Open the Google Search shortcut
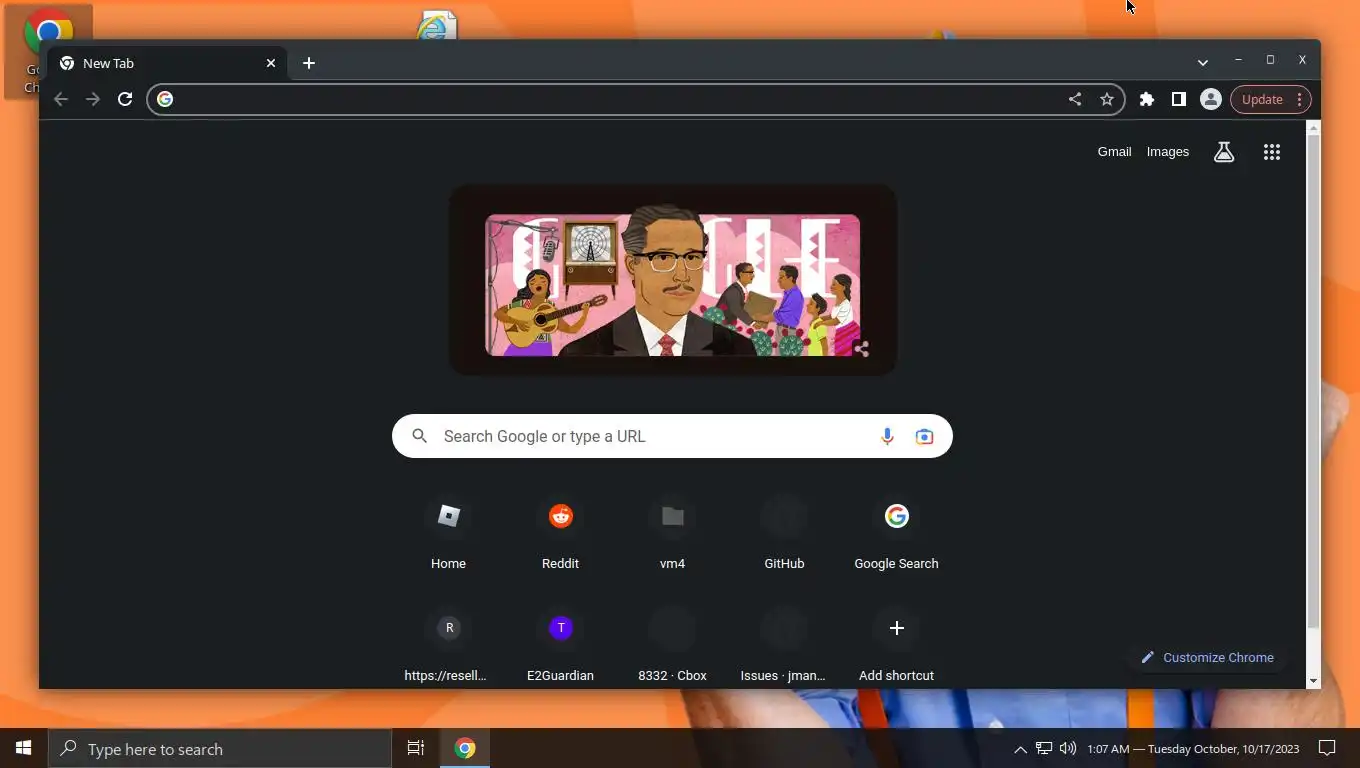1360x768 pixels. pyautogui.click(x=896, y=535)
